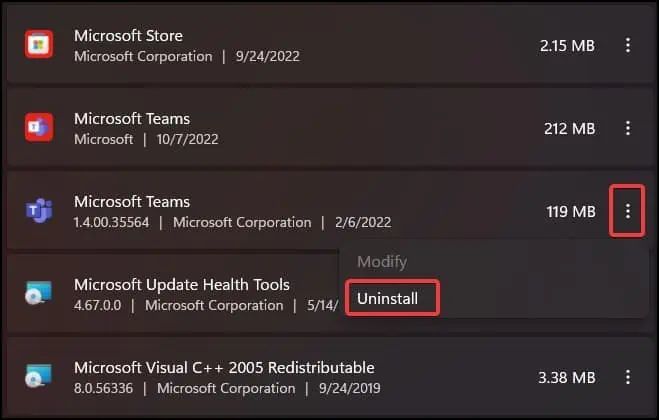Image resolution: width=659 pixels, height=420 pixels.
Task: Open three-dot menu for 119 MB Teams
Action: tap(627, 211)
